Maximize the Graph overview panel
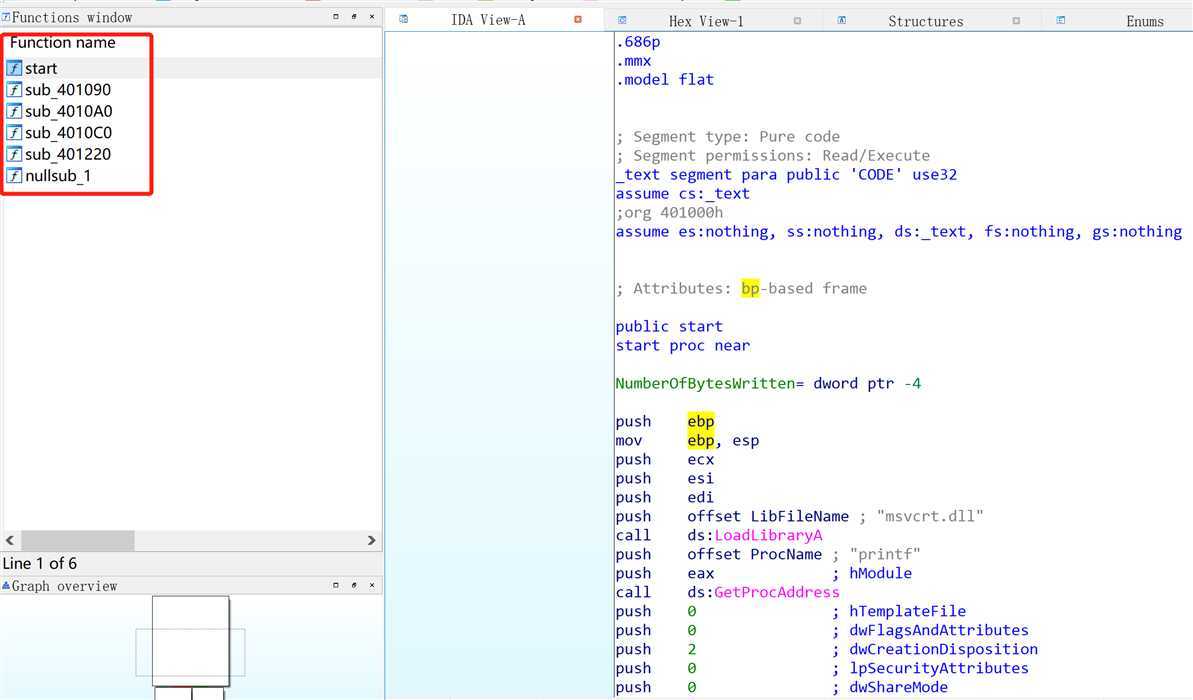 (336, 585)
